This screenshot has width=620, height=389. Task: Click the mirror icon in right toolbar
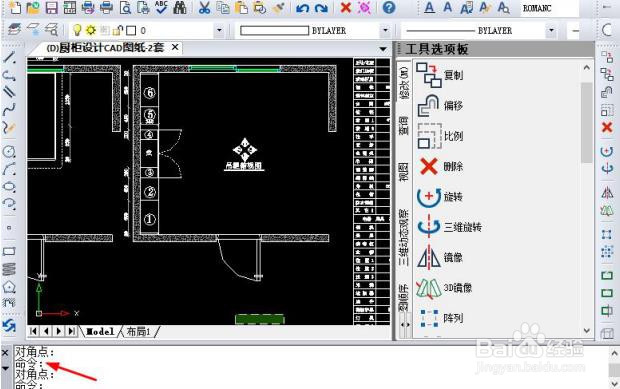point(607,193)
